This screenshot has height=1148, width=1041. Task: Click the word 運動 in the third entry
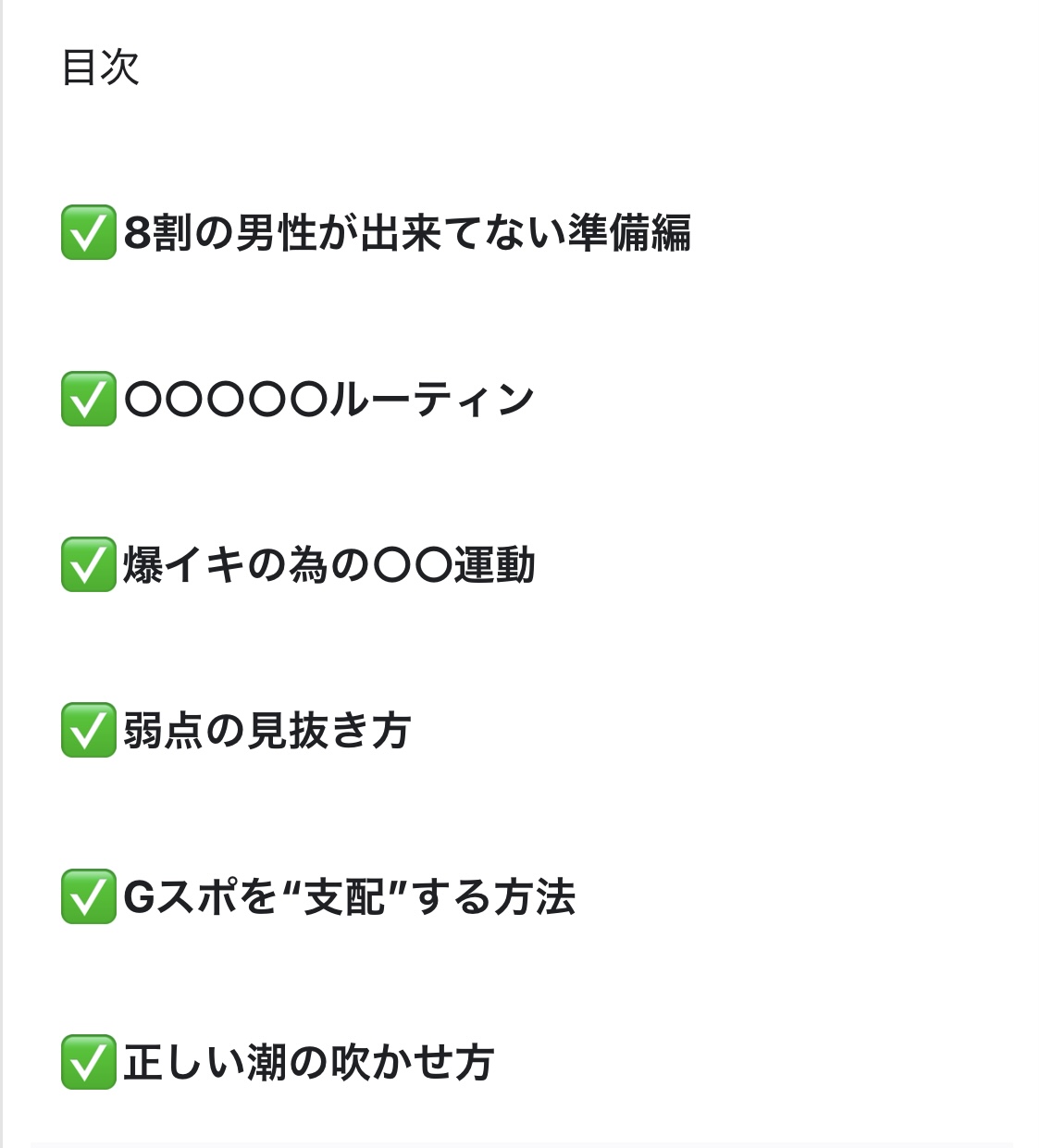pos(494,564)
